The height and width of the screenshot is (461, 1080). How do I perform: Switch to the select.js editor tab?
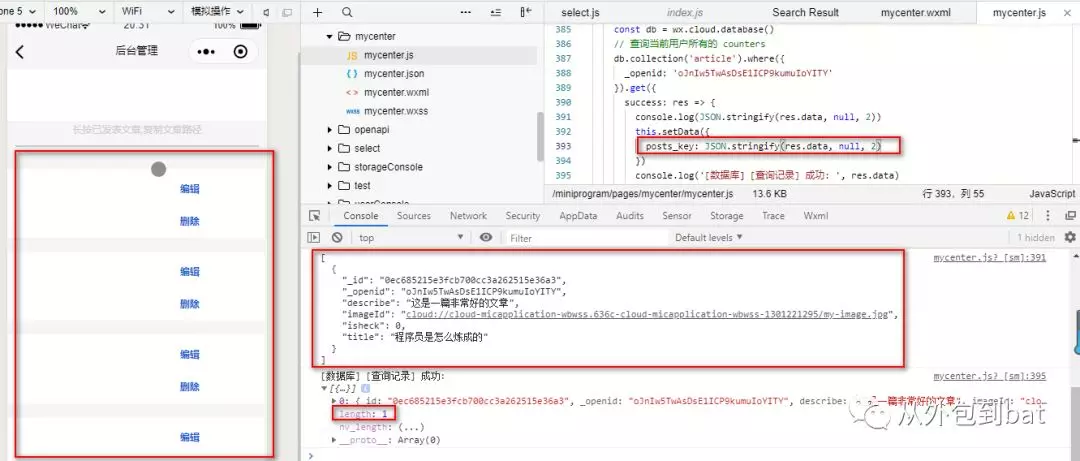point(580,12)
